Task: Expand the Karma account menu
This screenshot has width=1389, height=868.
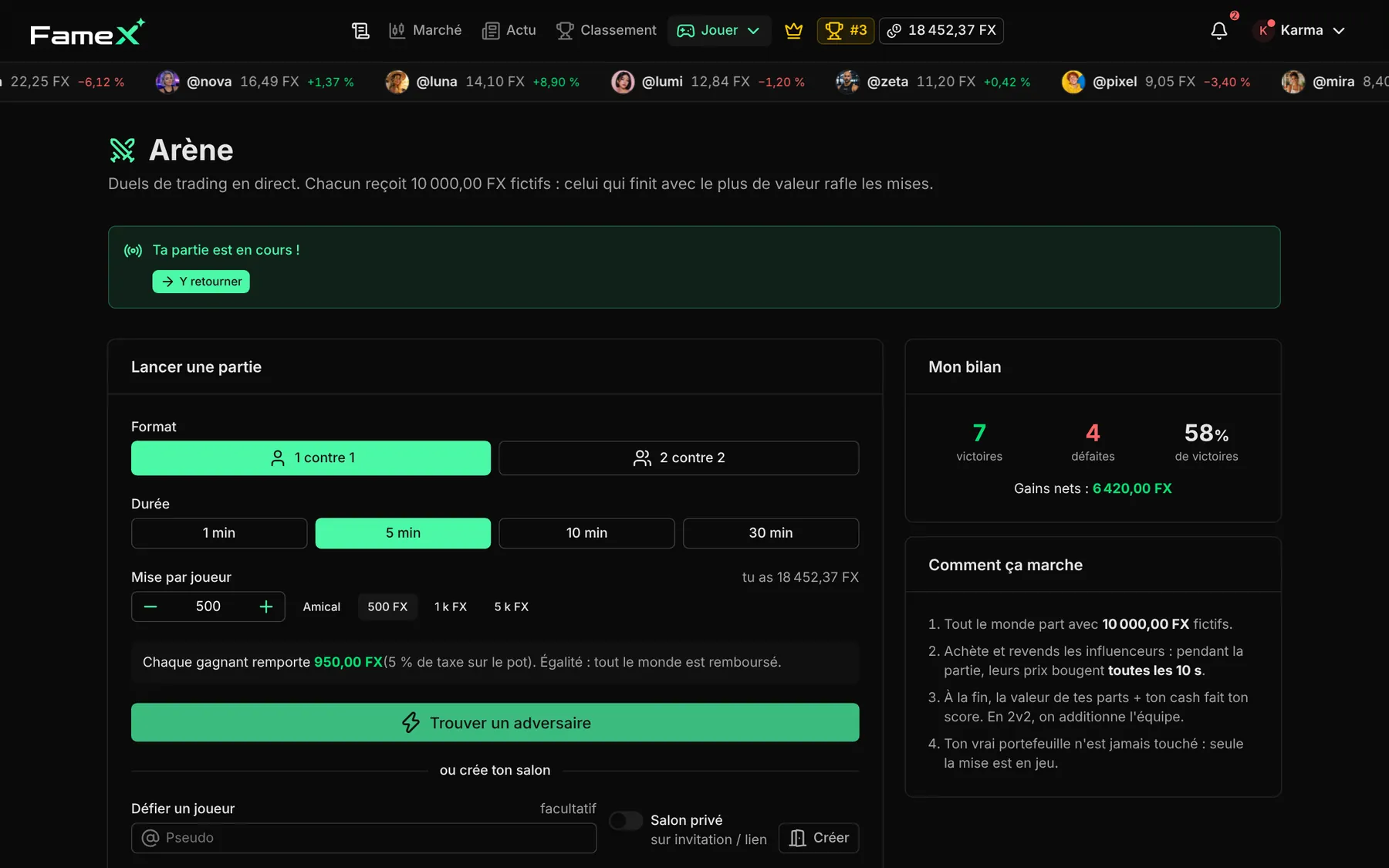Action: tap(1300, 31)
